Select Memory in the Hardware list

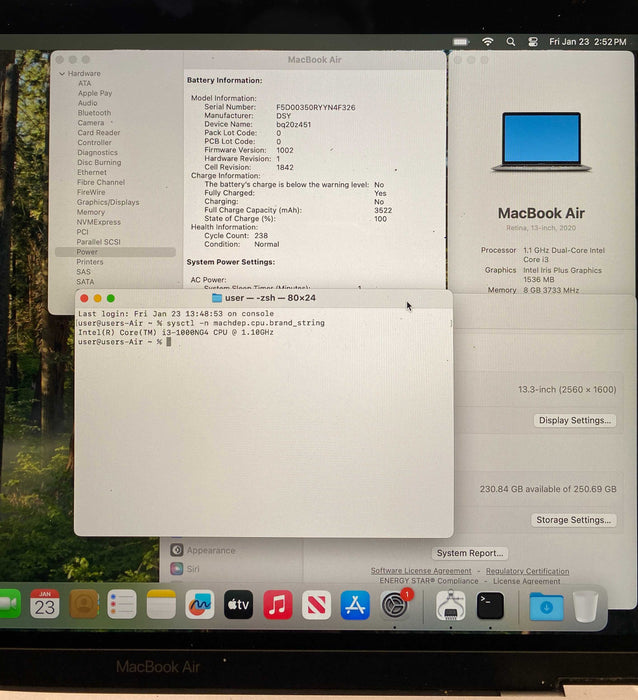[x=91, y=212]
